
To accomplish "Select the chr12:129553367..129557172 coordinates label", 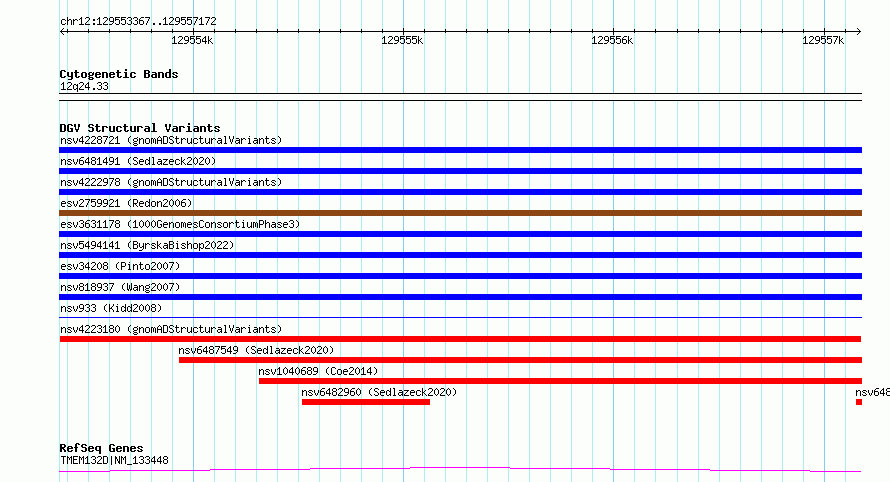I will pos(138,22).
